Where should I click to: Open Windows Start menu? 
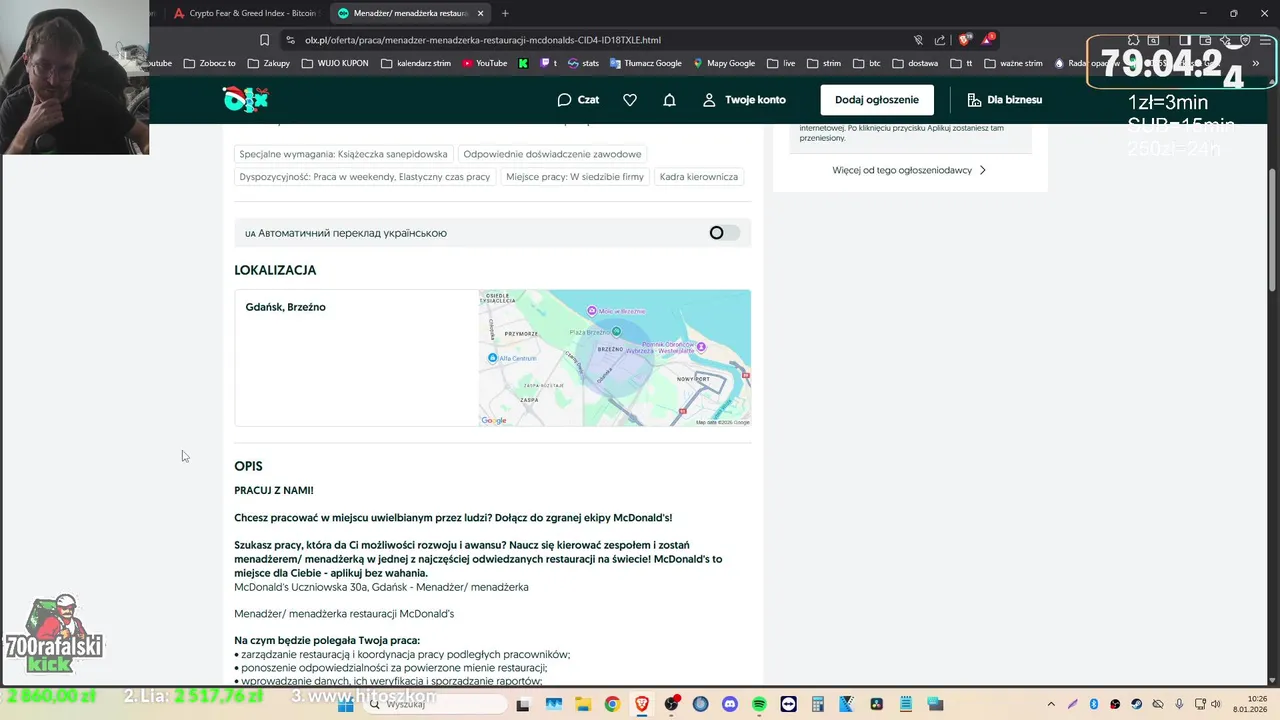[x=346, y=704]
